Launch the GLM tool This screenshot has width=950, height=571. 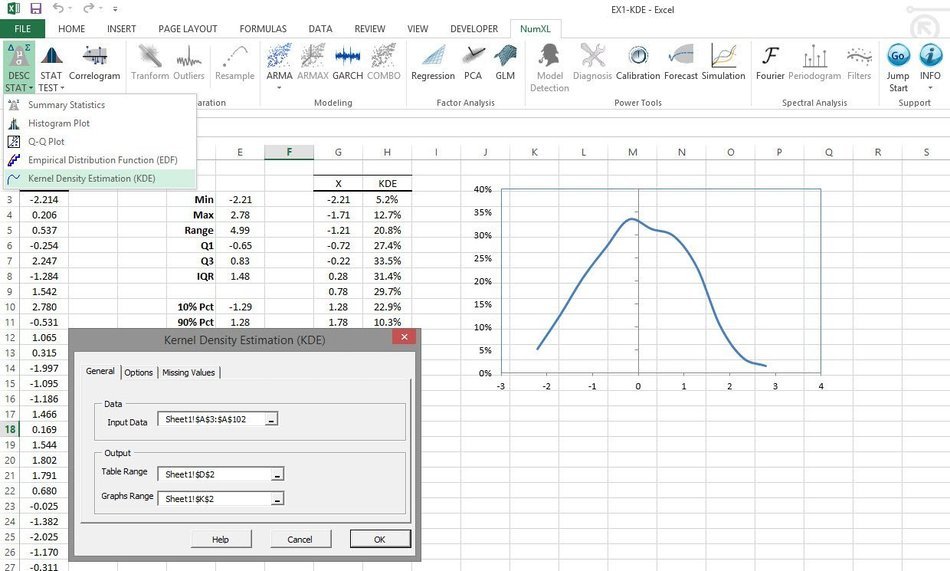click(505, 63)
